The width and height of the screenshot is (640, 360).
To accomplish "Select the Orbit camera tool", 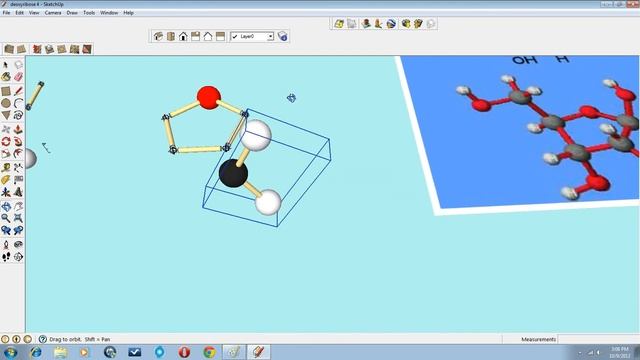I will coord(6,206).
